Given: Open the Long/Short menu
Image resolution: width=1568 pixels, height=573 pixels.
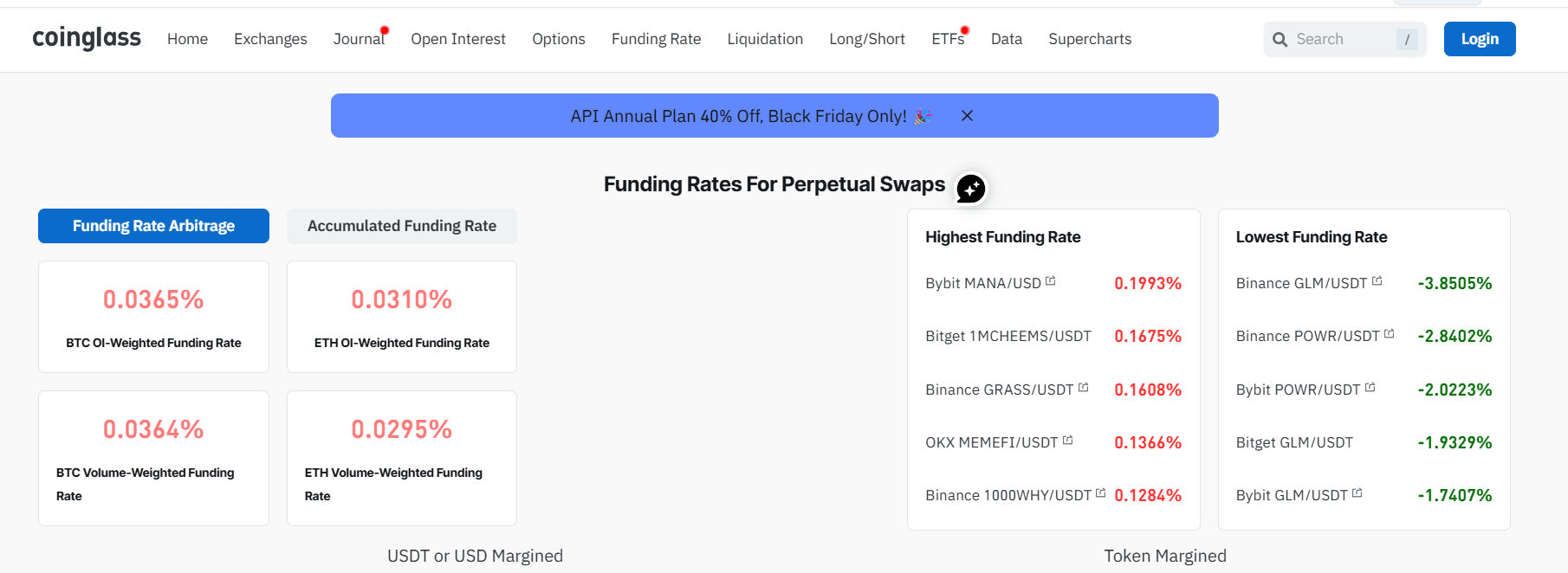Looking at the screenshot, I should coord(867,39).
